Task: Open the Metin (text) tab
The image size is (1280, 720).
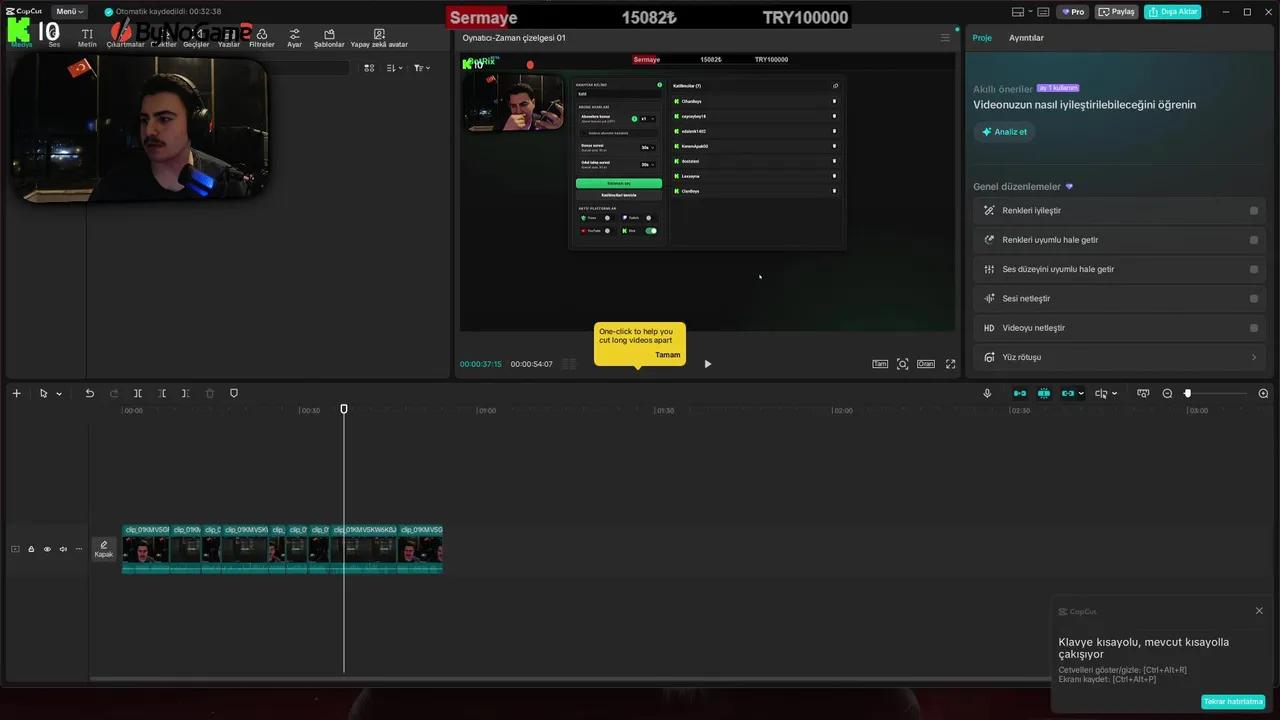Action: coord(87,39)
